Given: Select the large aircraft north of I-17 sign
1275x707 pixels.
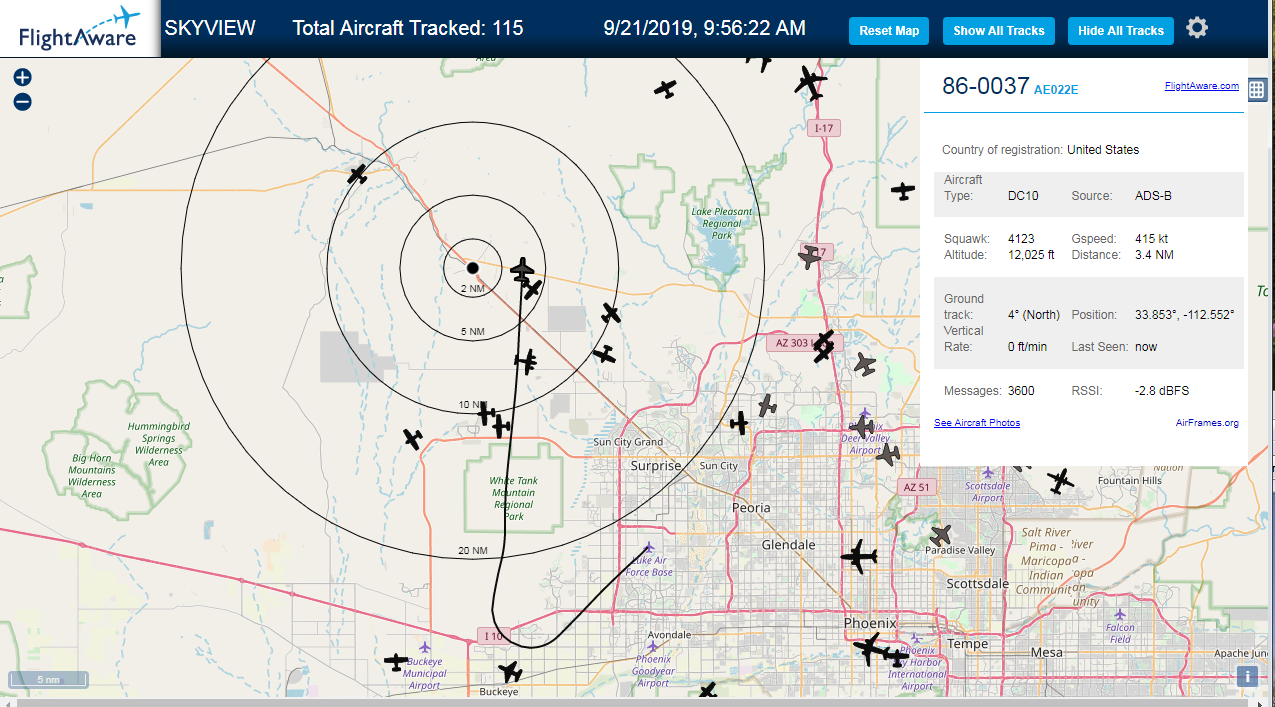Looking at the screenshot, I should tap(810, 82).
